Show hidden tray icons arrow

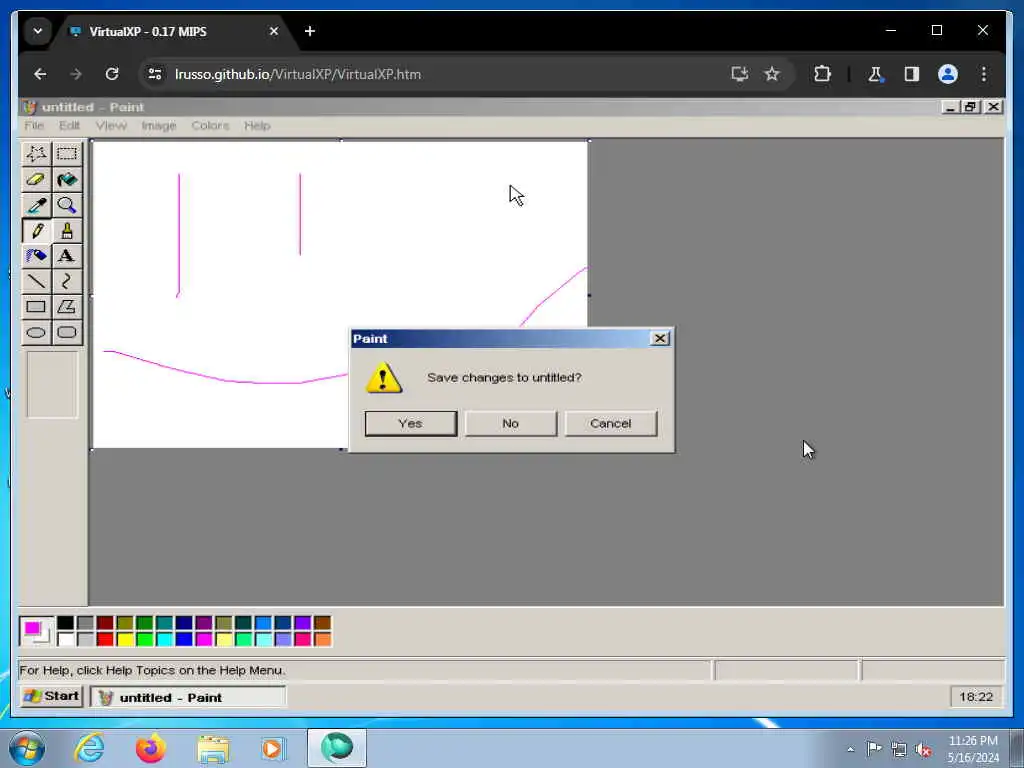click(x=850, y=749)
